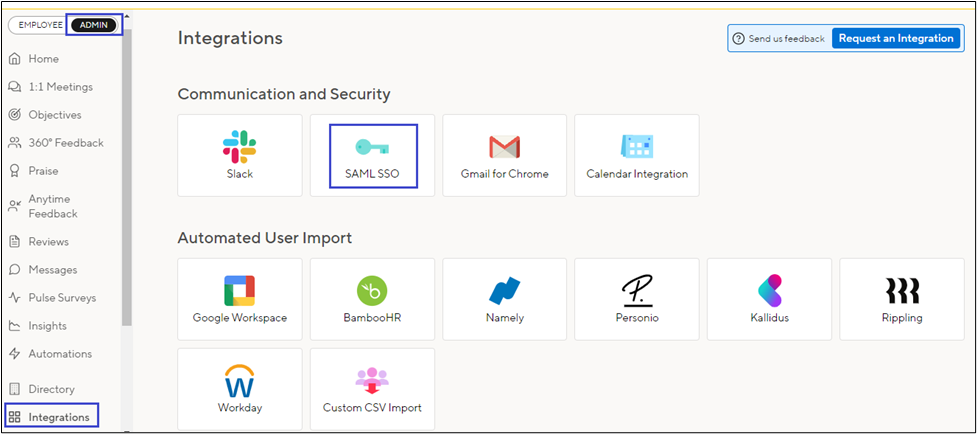
Task: Open Integrations in the sidebar
Action: pos(58,416)
